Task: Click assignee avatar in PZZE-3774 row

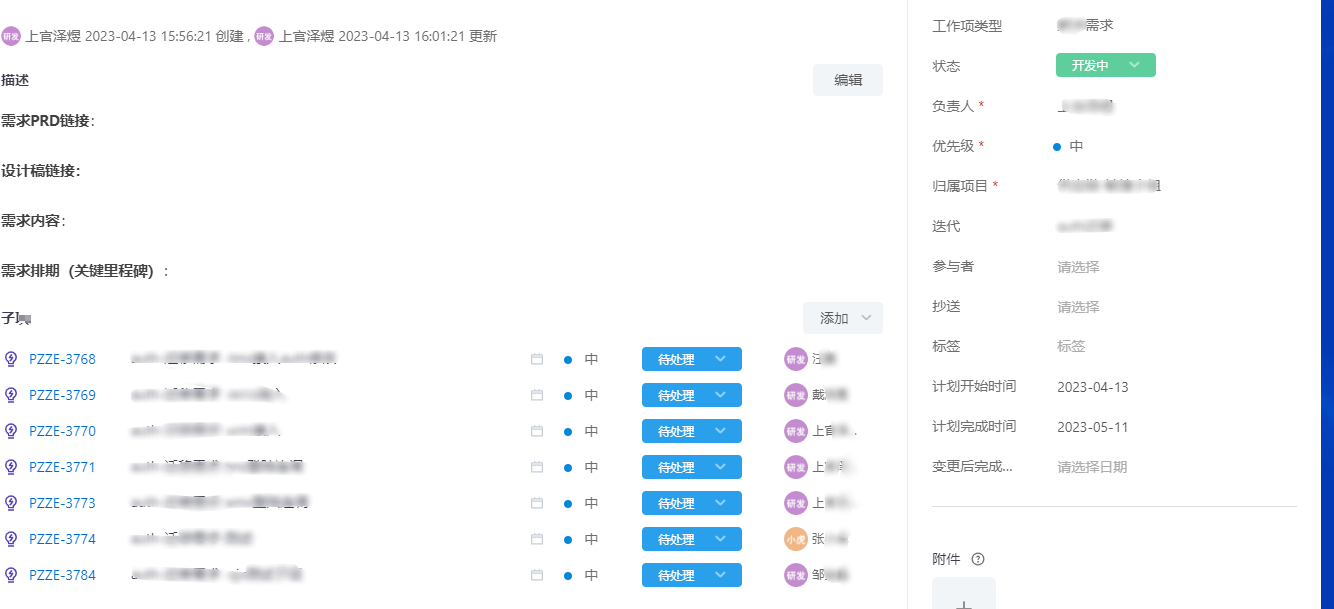Action: click(x=796, y=539)
